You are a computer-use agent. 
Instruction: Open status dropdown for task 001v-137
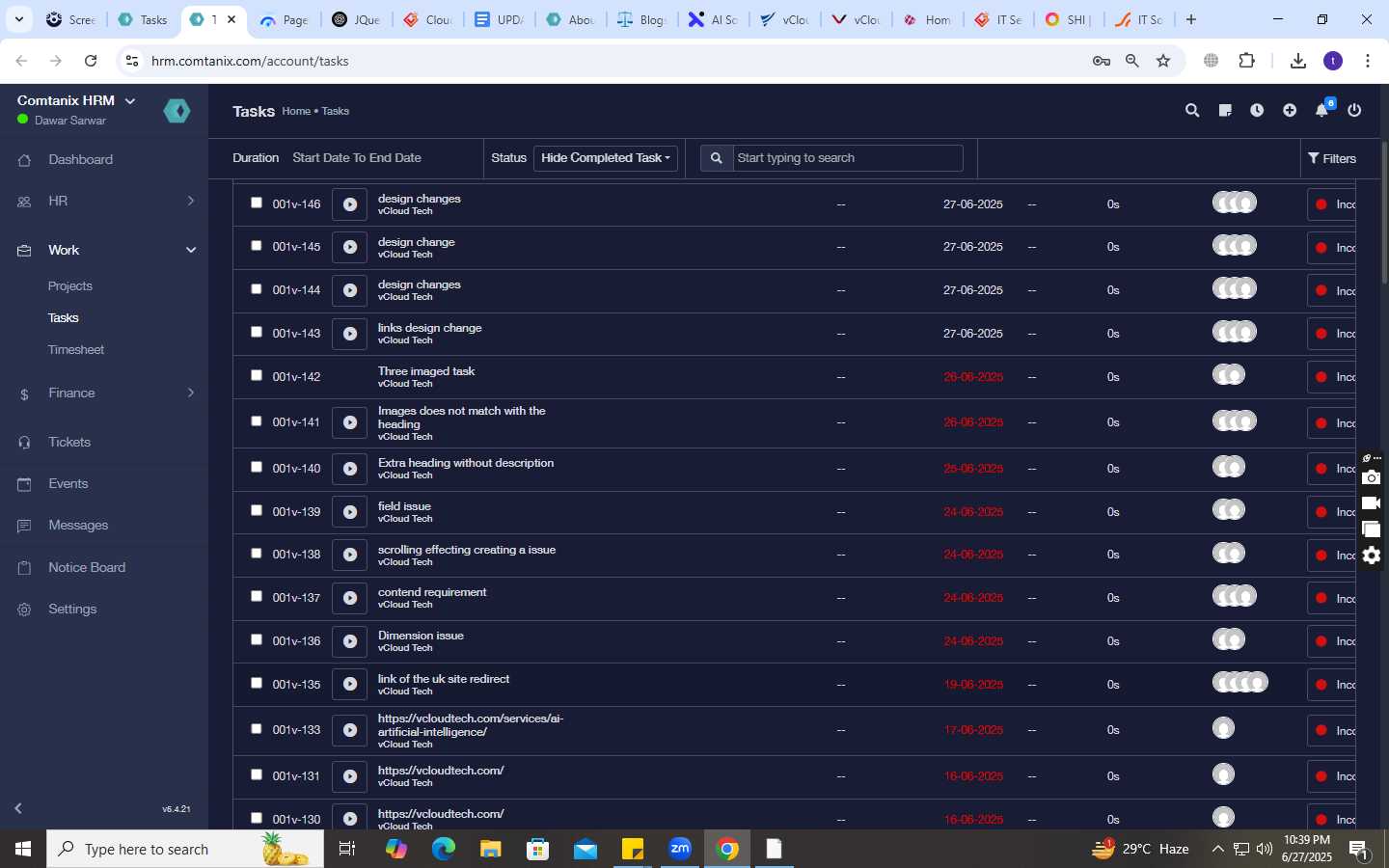pos(1331,599)
